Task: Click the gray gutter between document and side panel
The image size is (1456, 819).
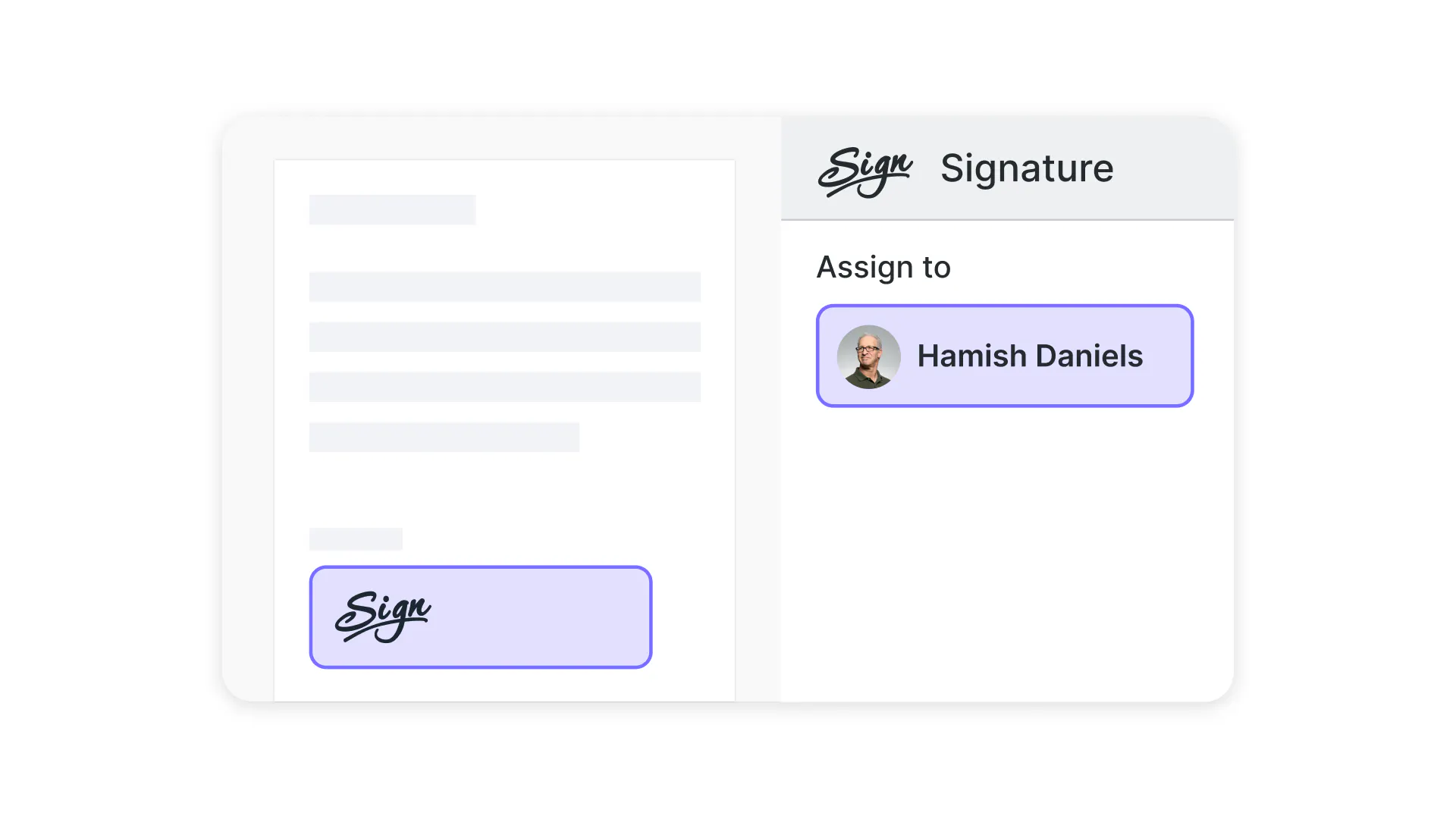Action: coord(758,409)
